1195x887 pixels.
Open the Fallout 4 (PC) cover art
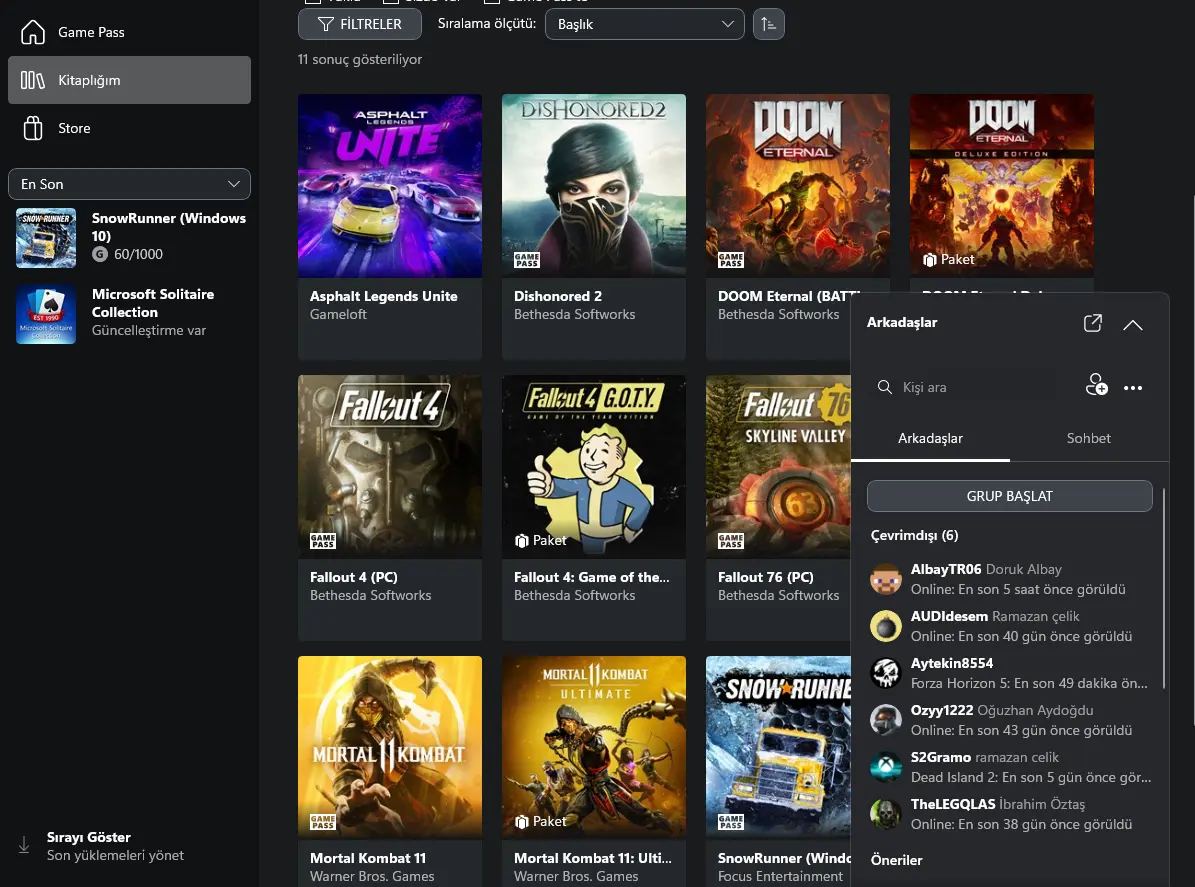(x=389, y=466)
